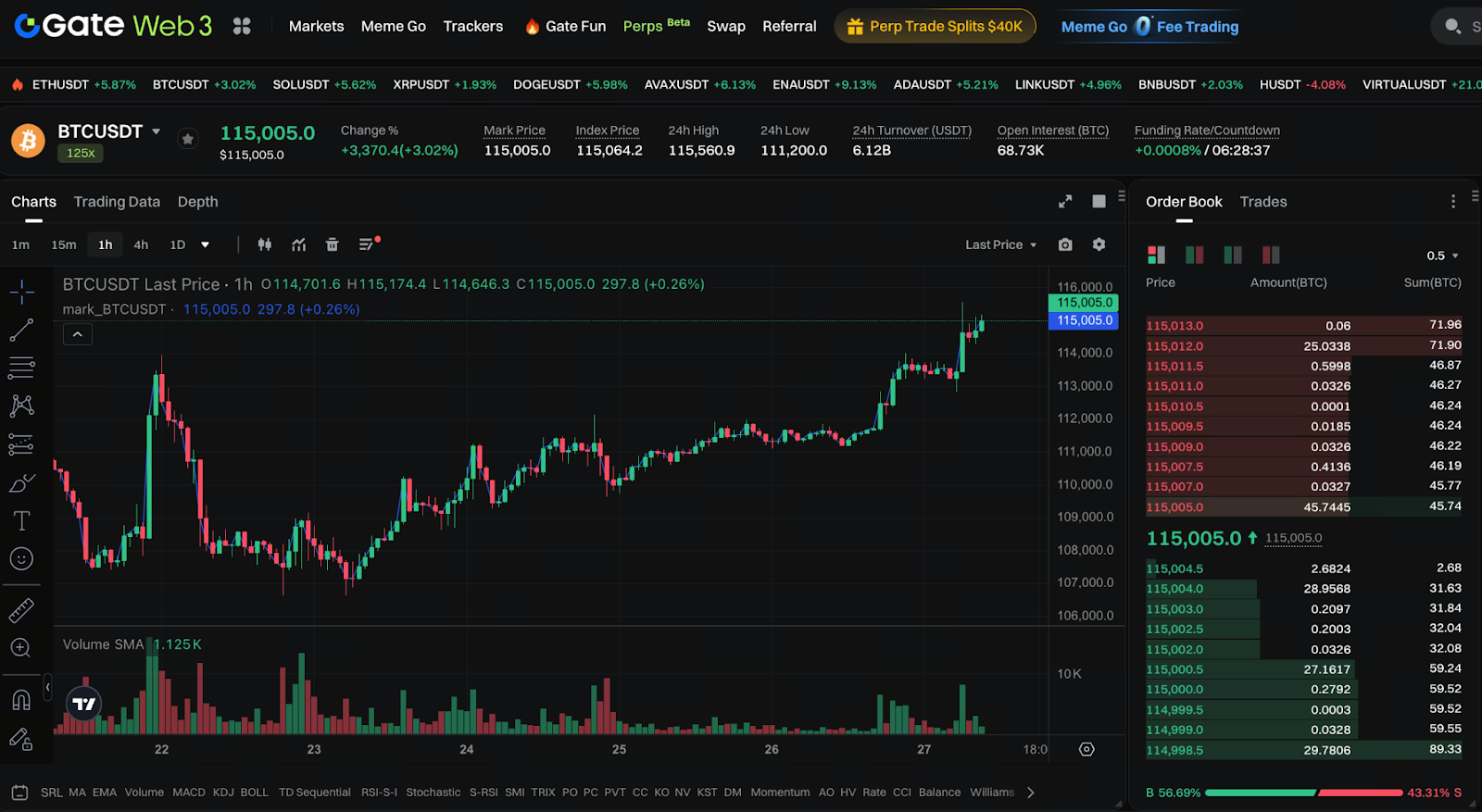Screen dimensions: 1482x812
Task: Click Funding Rate/Countdown label link
Action: [x=1207, y=131]
